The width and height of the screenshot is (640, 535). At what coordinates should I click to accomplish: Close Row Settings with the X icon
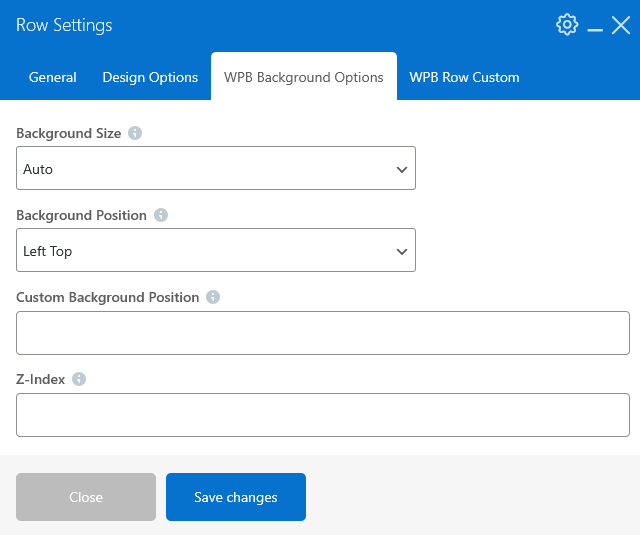621,25
